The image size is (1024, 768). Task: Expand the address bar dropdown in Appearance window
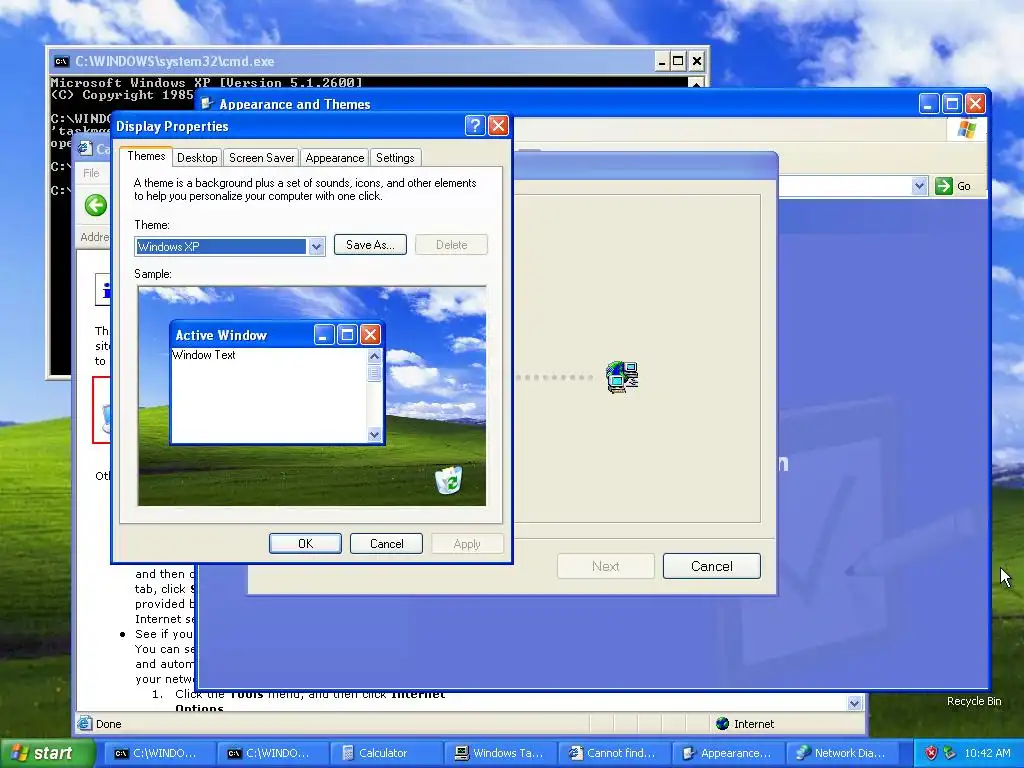coord(920,186)
